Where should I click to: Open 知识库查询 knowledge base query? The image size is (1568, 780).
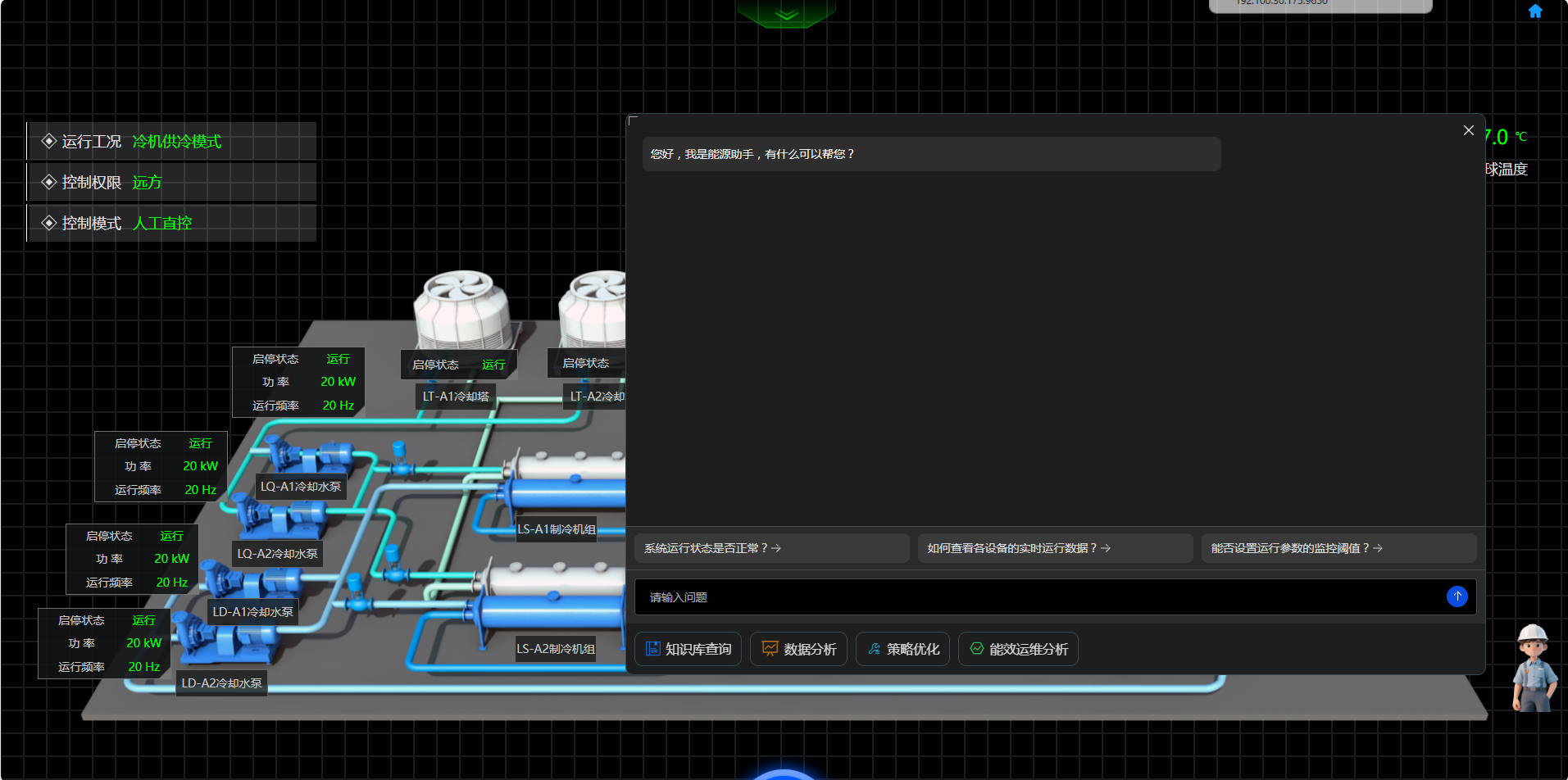[689, 649]
